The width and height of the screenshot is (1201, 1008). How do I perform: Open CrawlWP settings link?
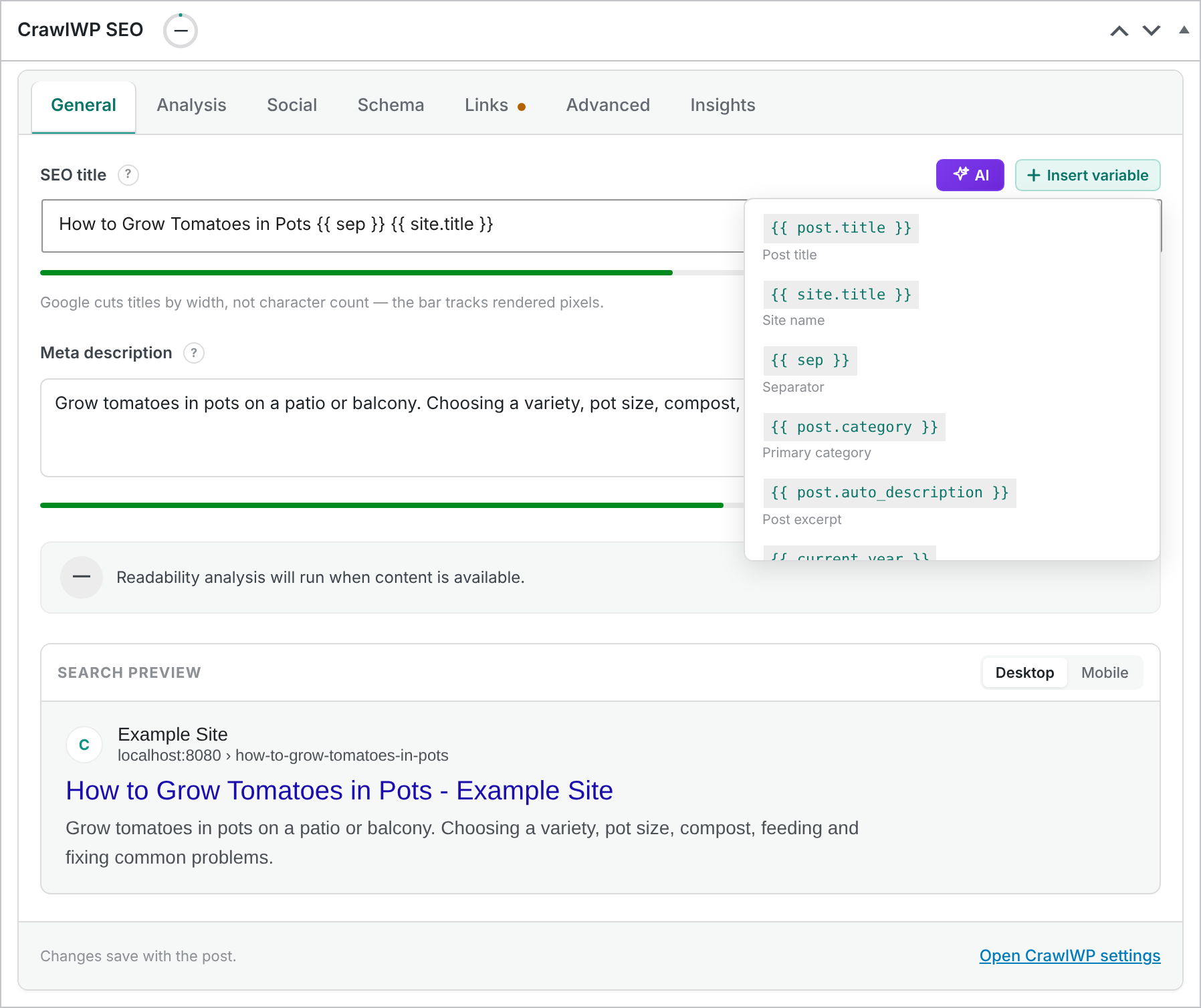pos(1070,956)
